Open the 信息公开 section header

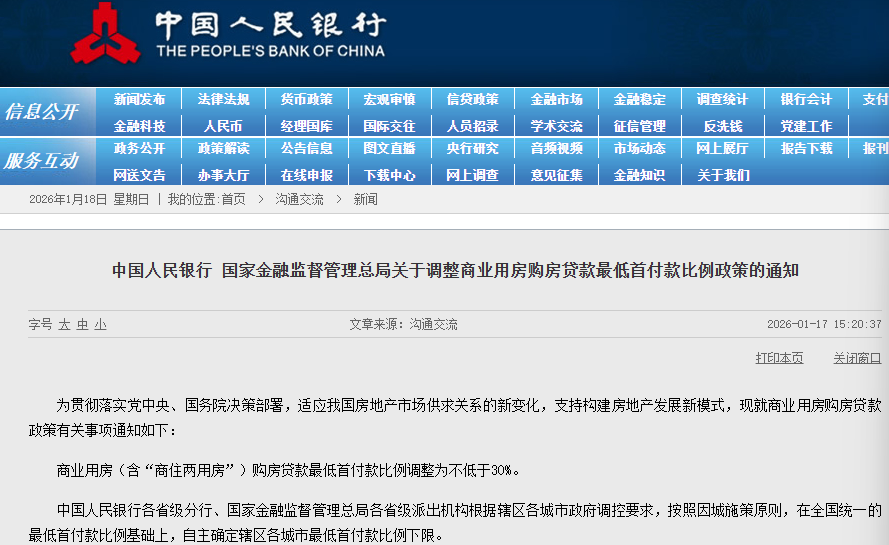[41, 111]
